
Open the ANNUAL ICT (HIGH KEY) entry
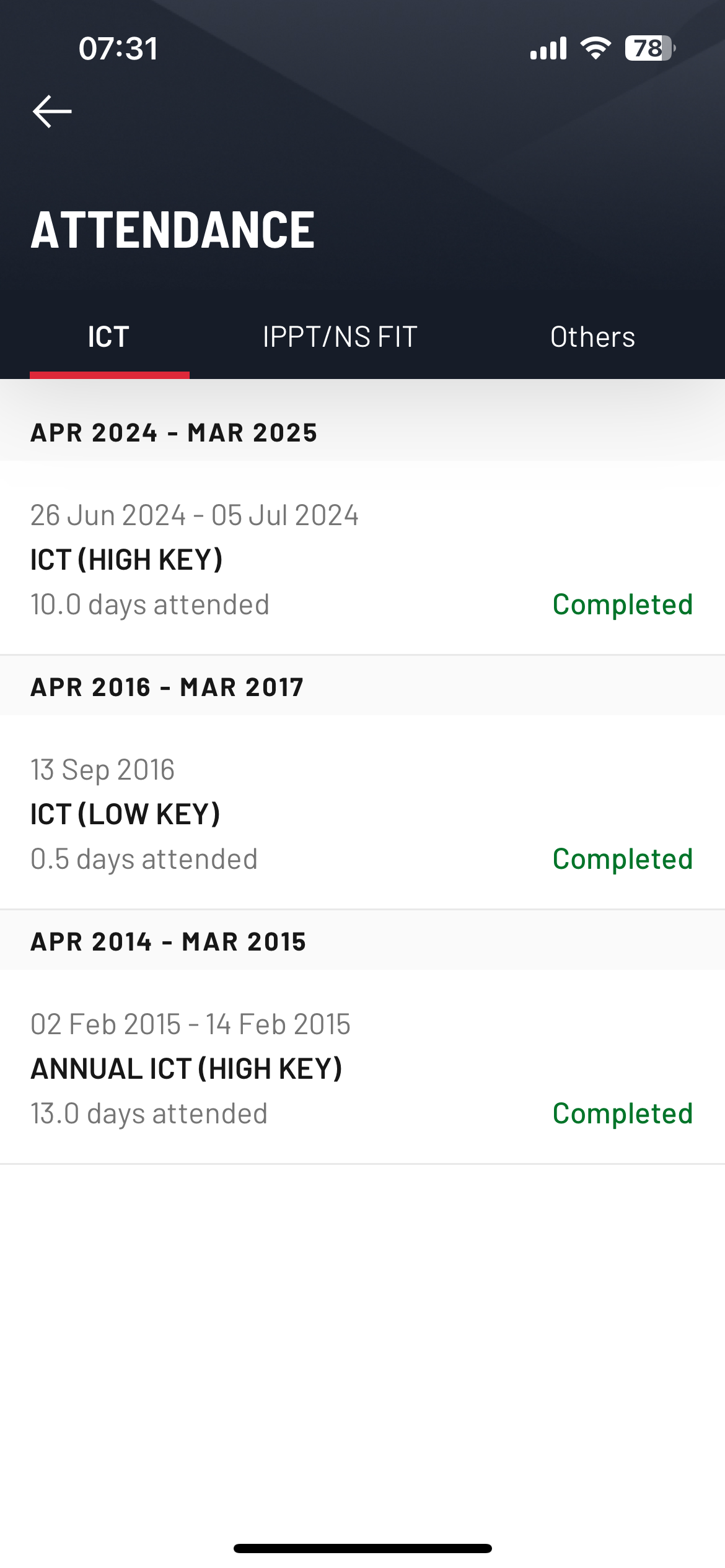click(248, 1068)
